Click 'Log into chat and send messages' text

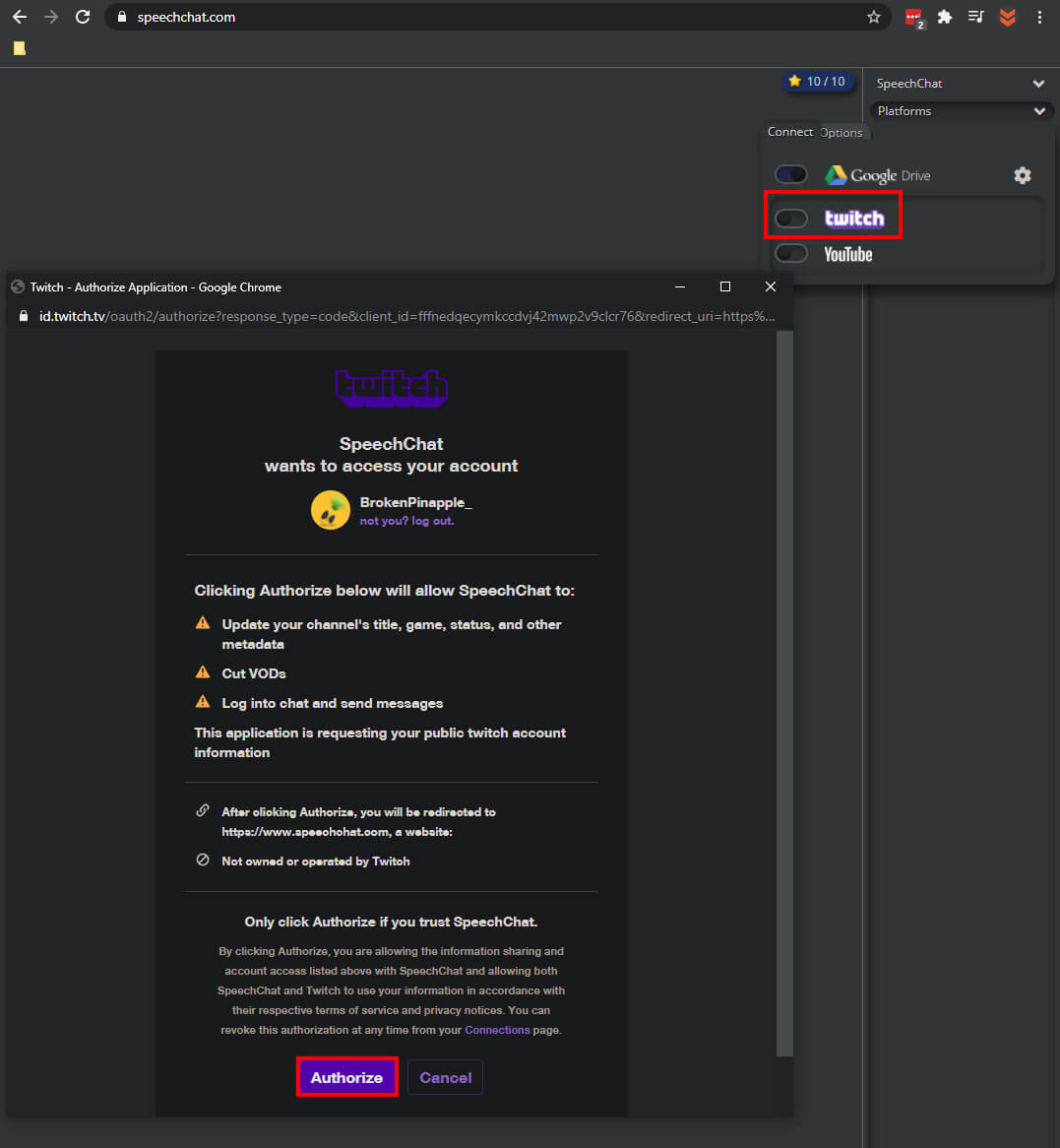pos(333,704)
